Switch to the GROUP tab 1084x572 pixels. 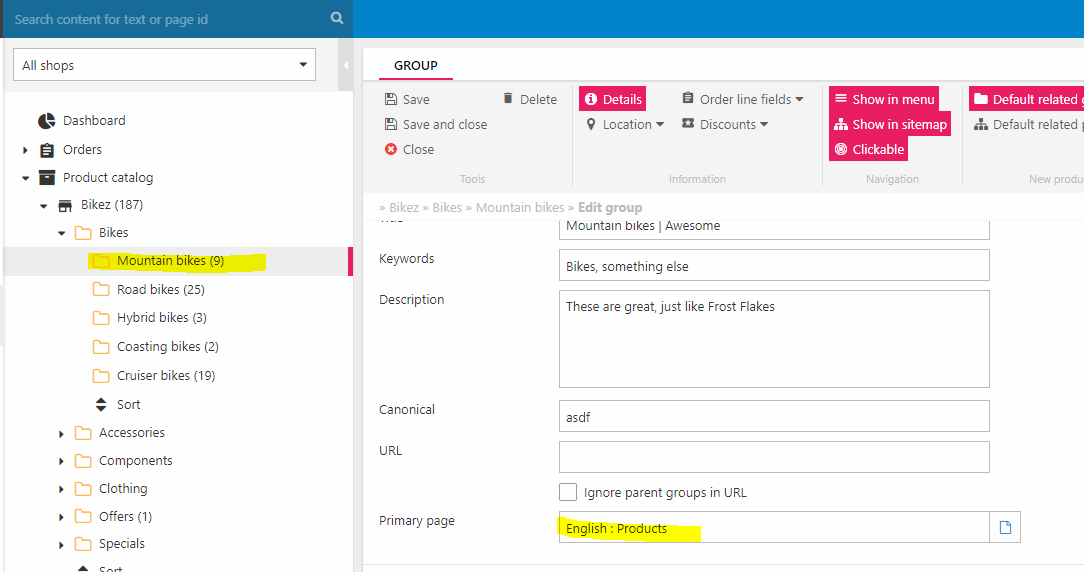coord(415,65)
